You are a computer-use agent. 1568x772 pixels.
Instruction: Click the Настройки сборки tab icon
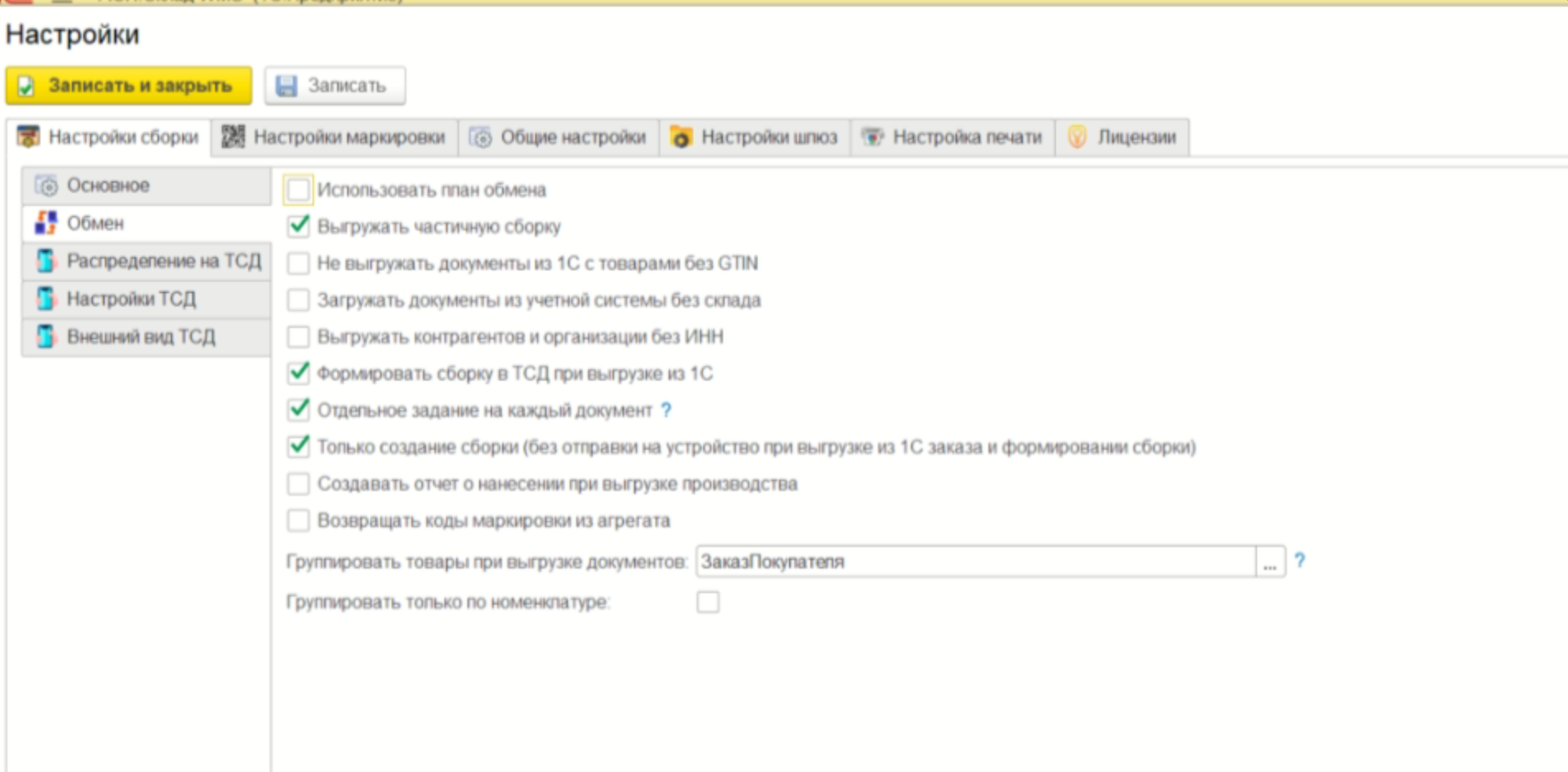pyautogui.click(x=29, y=137)
